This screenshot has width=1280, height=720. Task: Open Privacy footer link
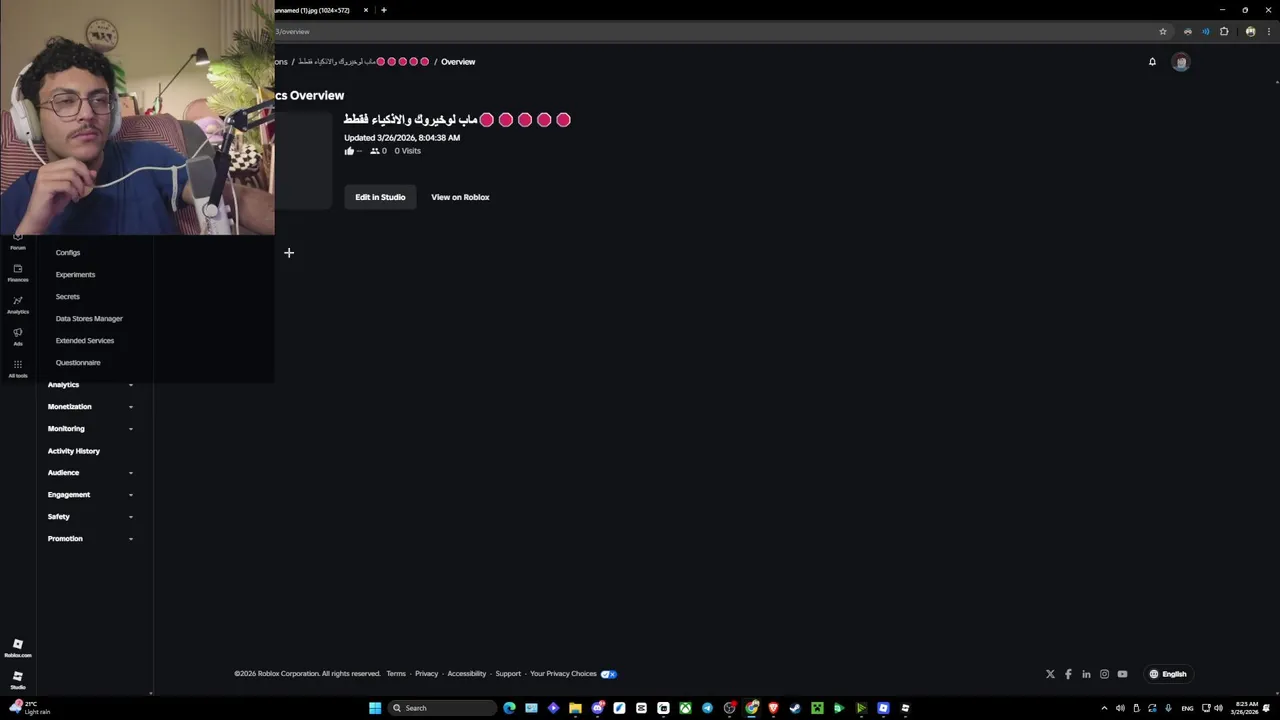(x=427, y=674)
